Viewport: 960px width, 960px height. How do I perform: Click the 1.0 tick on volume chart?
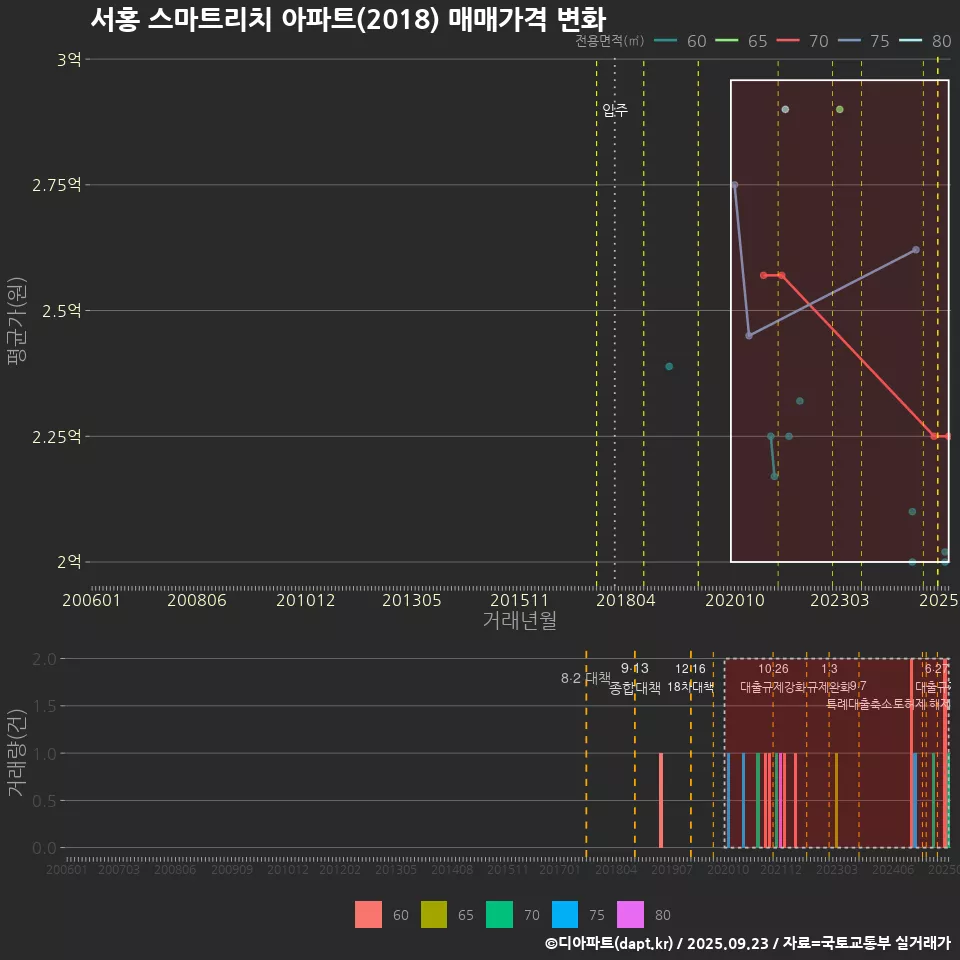tap(44, 754)
